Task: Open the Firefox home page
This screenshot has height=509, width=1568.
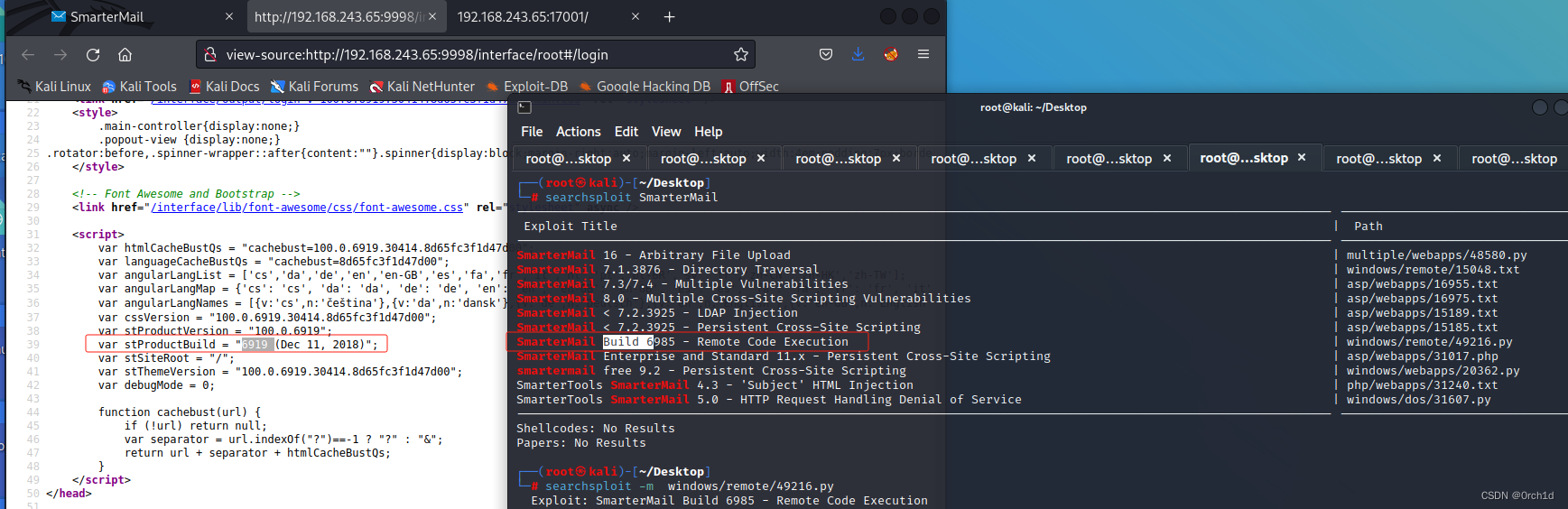Action: click(x=125, y=54)
